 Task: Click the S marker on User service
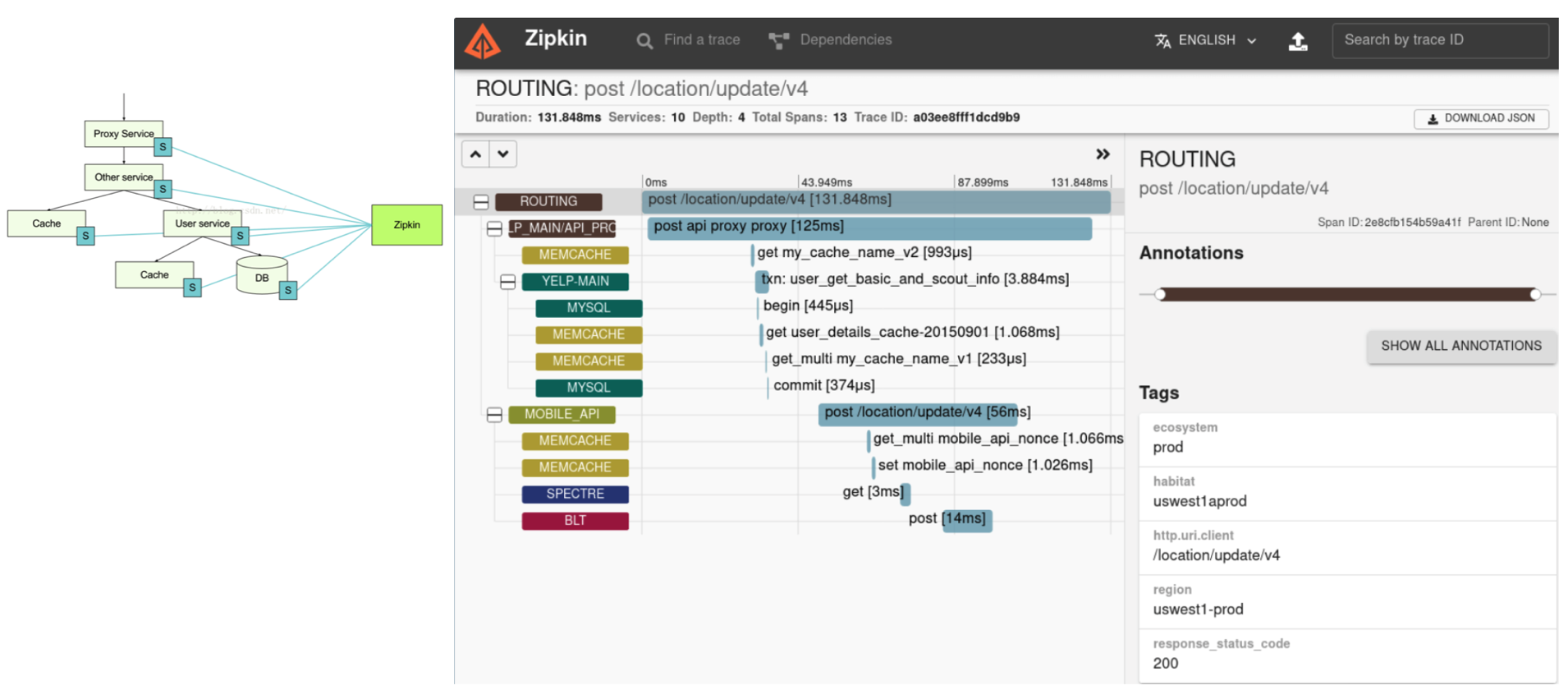[x=240, y=237]
